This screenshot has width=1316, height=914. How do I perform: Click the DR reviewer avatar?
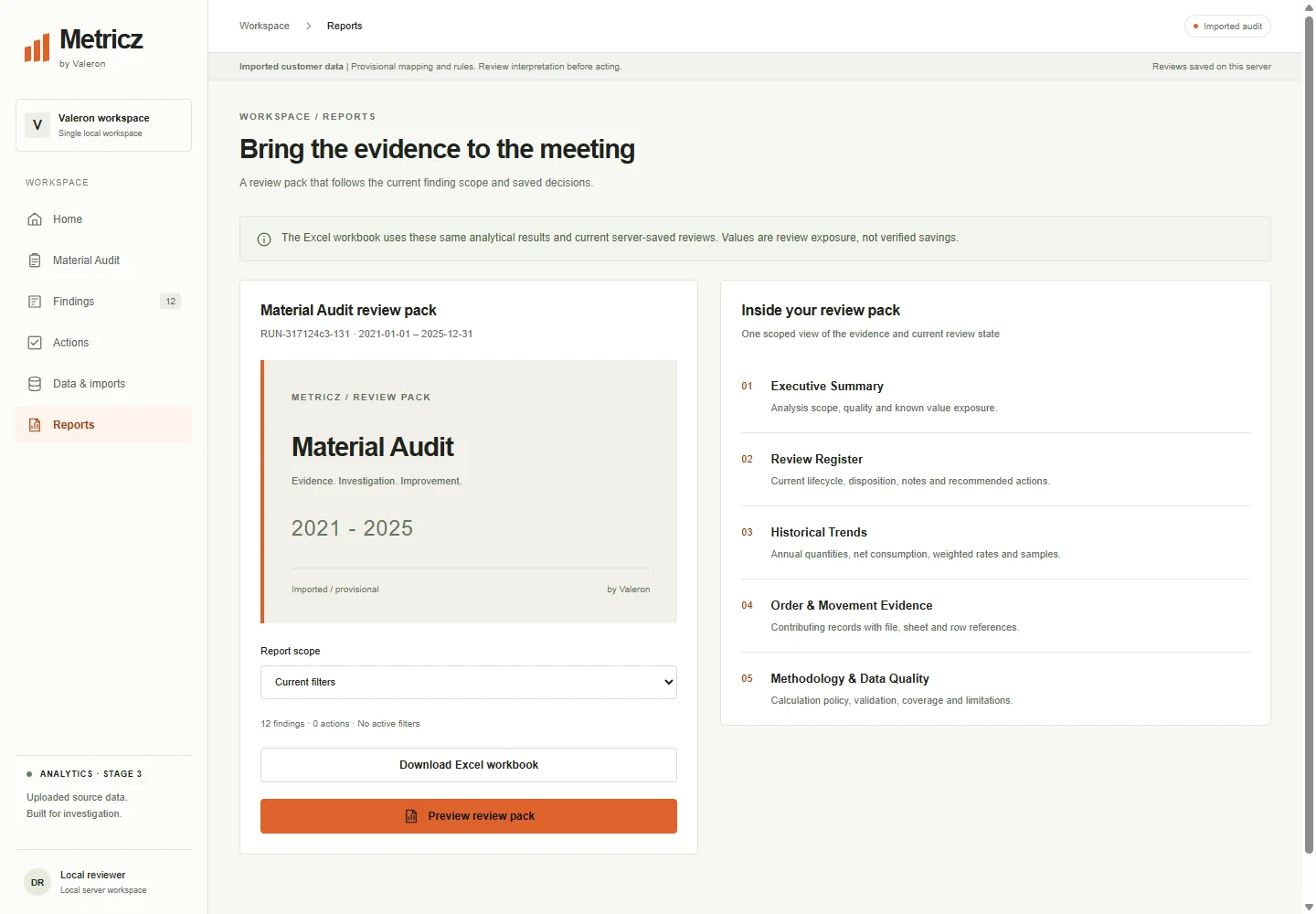[x=37, y=882]
